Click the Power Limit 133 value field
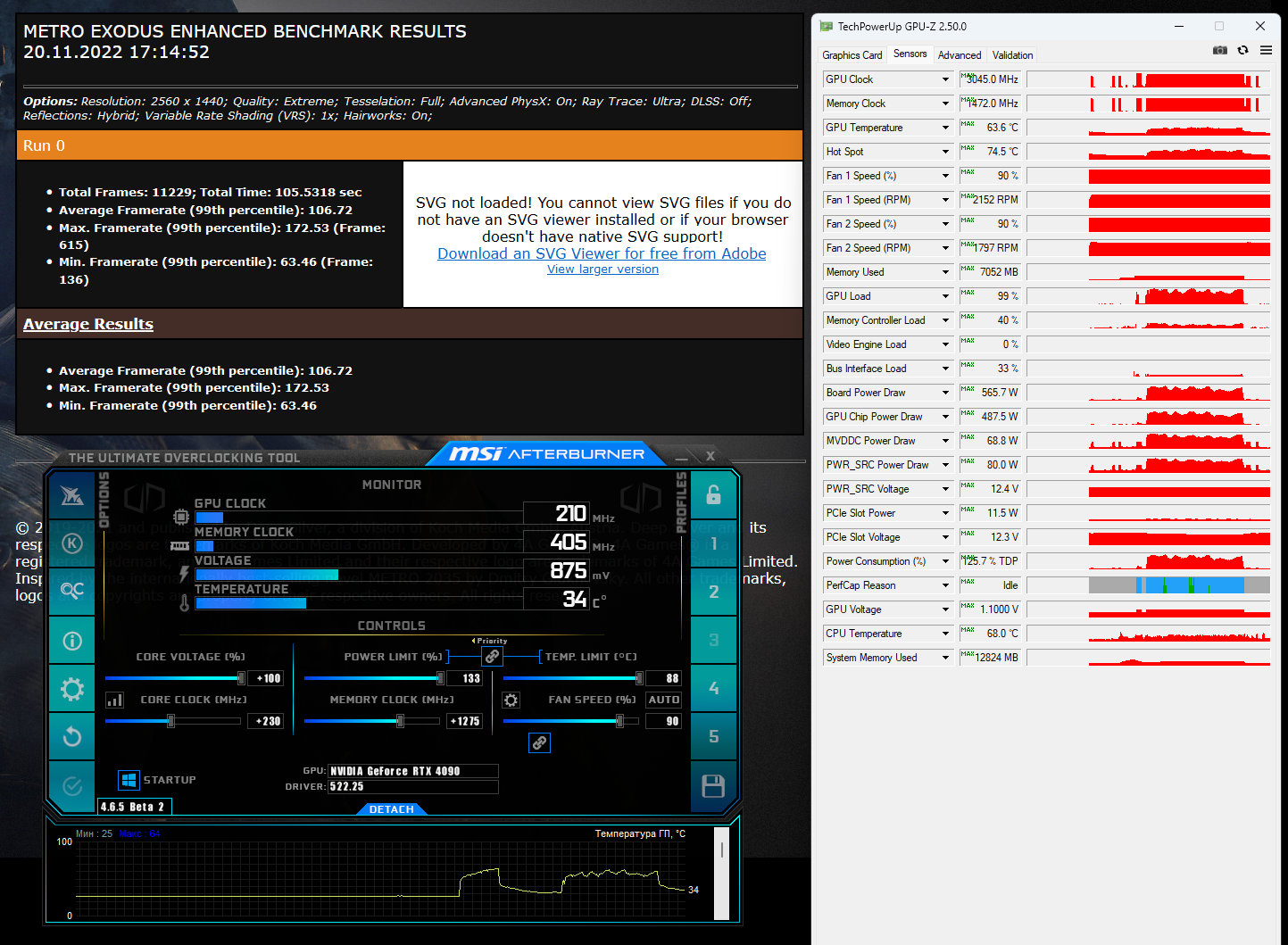The image size is (1288, 945). (x=465, y=678)
